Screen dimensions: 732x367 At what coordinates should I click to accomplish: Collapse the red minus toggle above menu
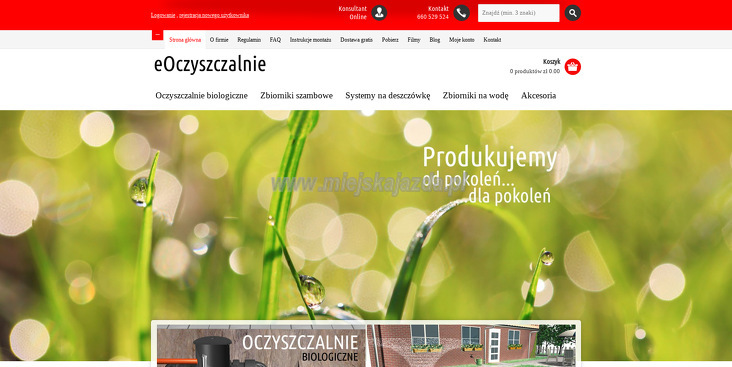pos(157,35)
